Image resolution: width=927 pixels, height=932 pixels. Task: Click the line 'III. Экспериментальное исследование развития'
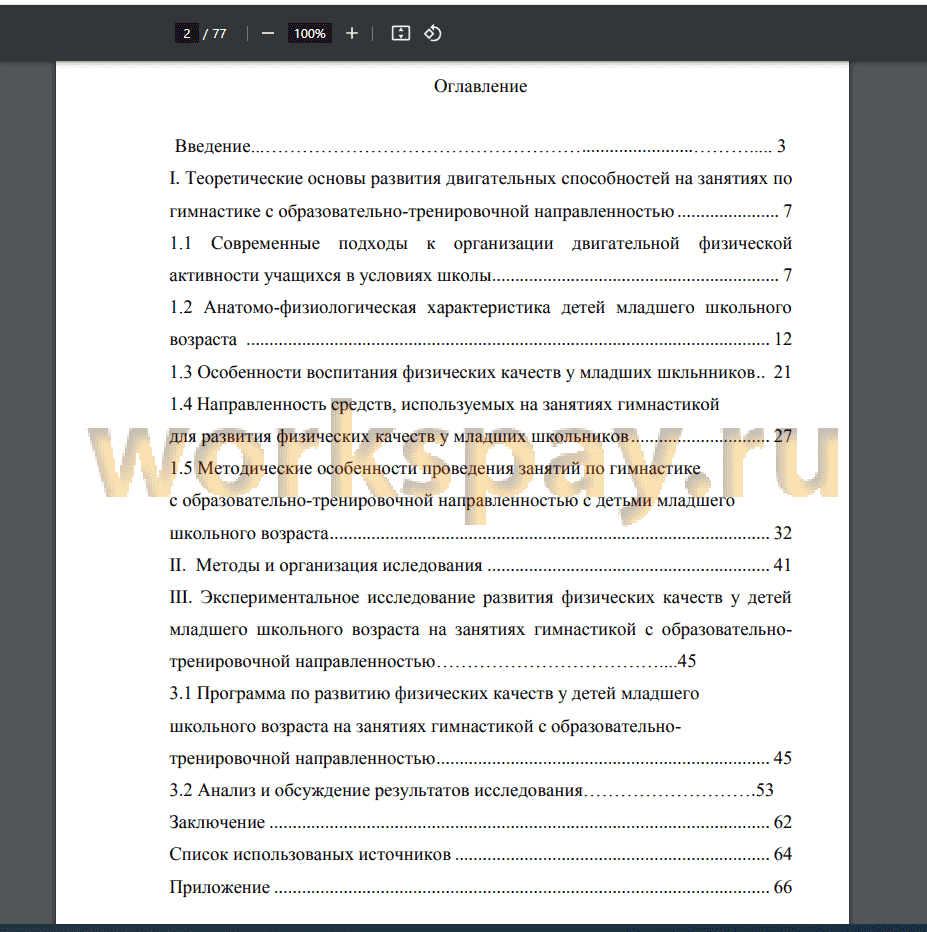(x=480, y=597)
